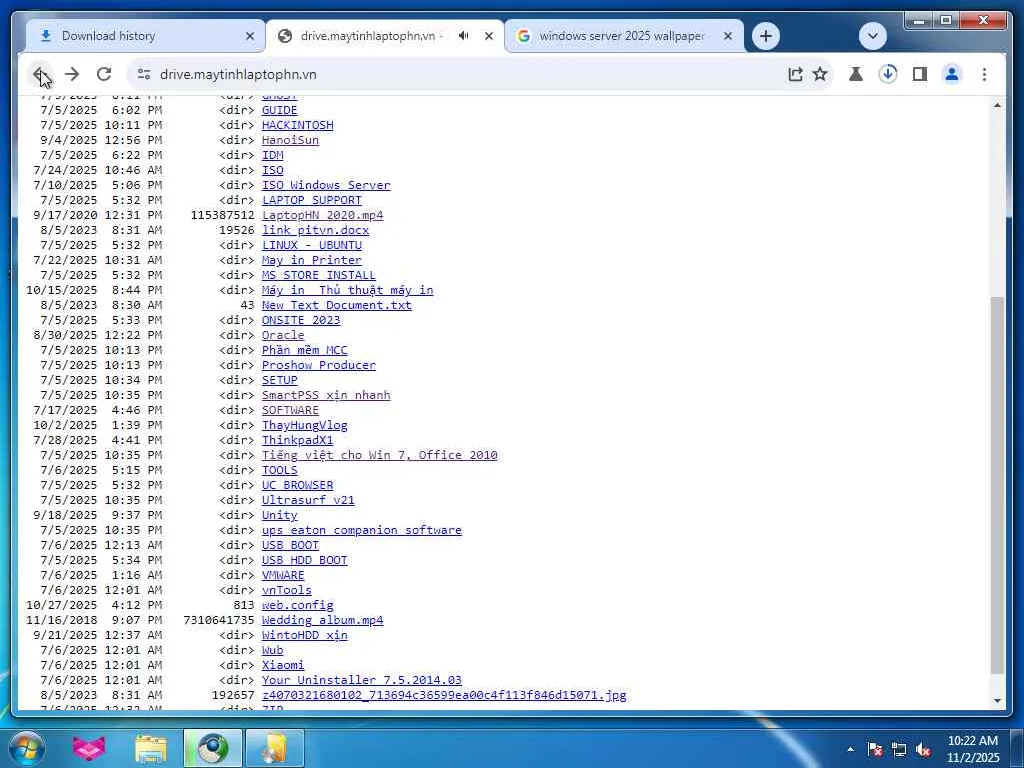Open ThayHungVlog folder
Screen dimensions: 1024x768
click(x=304, y=426)
